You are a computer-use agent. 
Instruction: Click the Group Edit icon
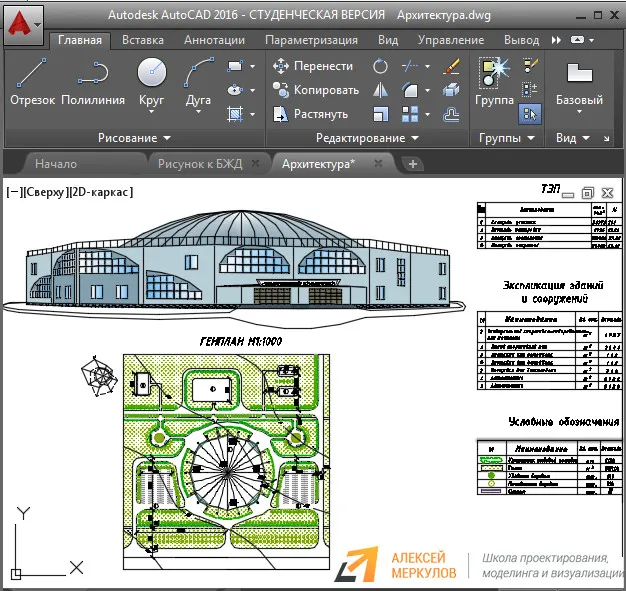click(x=530, y=90)
